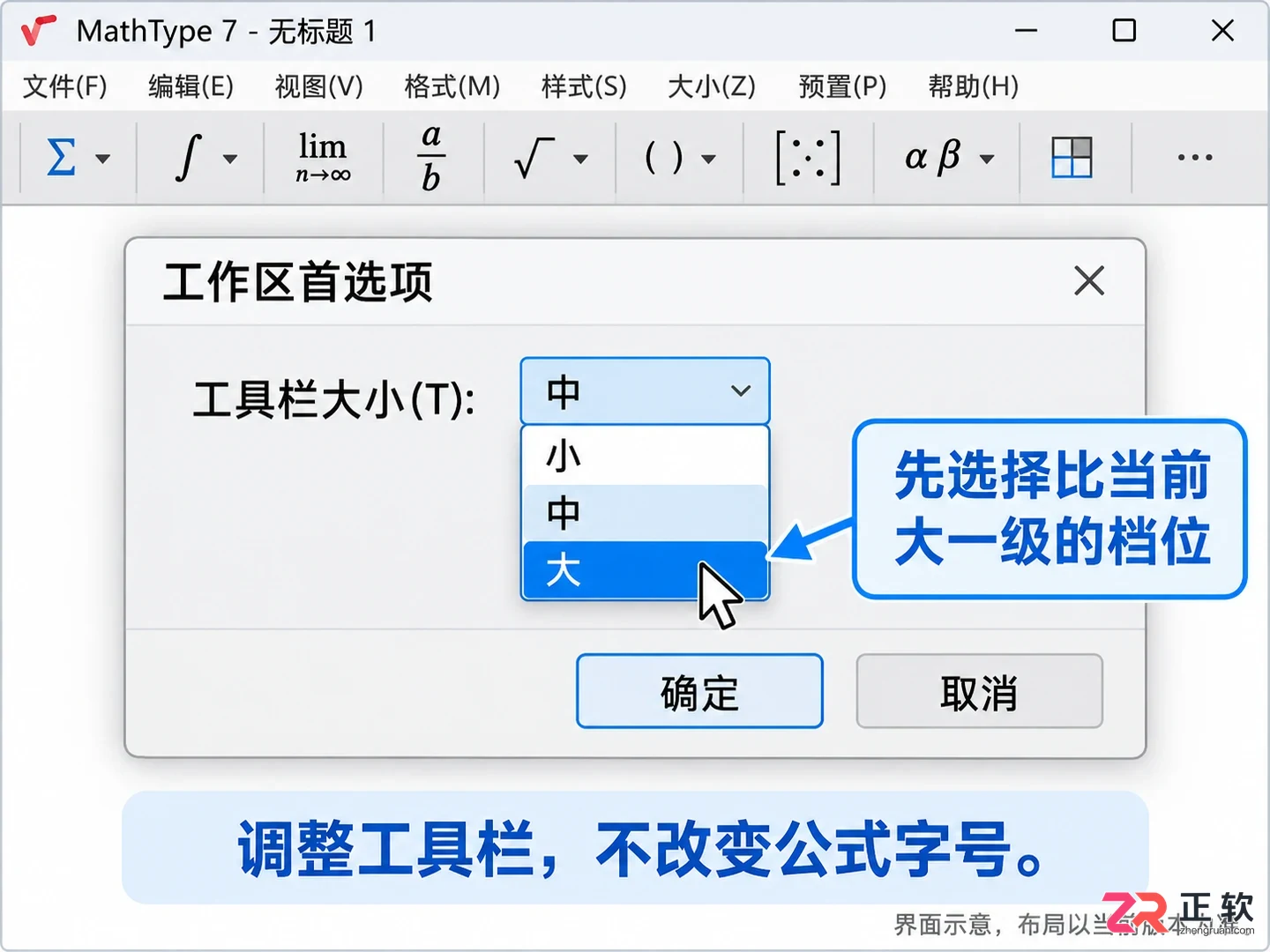The image size is (1270, 952).
Task: Open the 视图(V) menu
Action: [x=319, y=86]
